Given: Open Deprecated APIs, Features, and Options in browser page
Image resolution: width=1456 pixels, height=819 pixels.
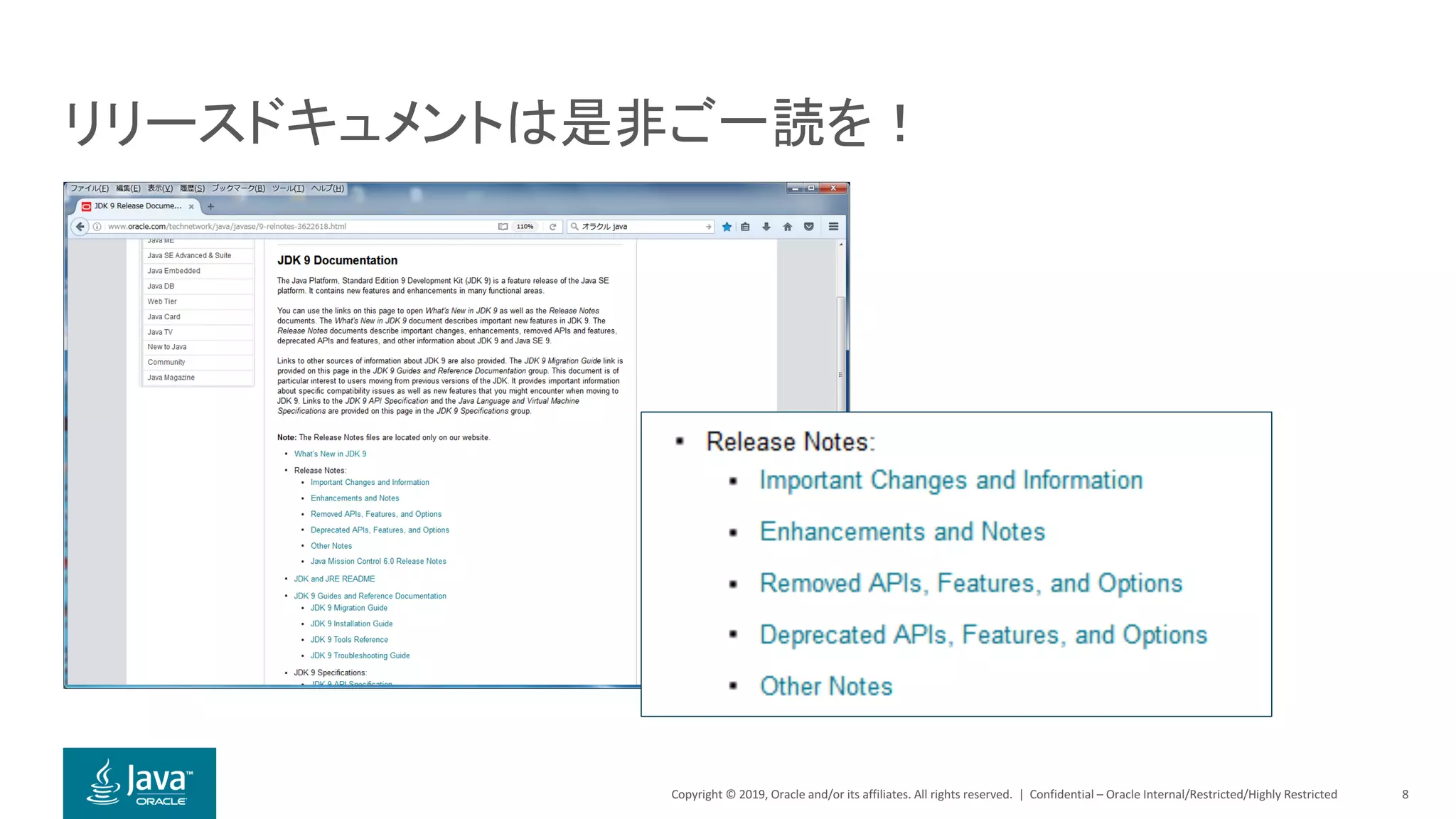Looking at the screenshot, I should [380, 530].
